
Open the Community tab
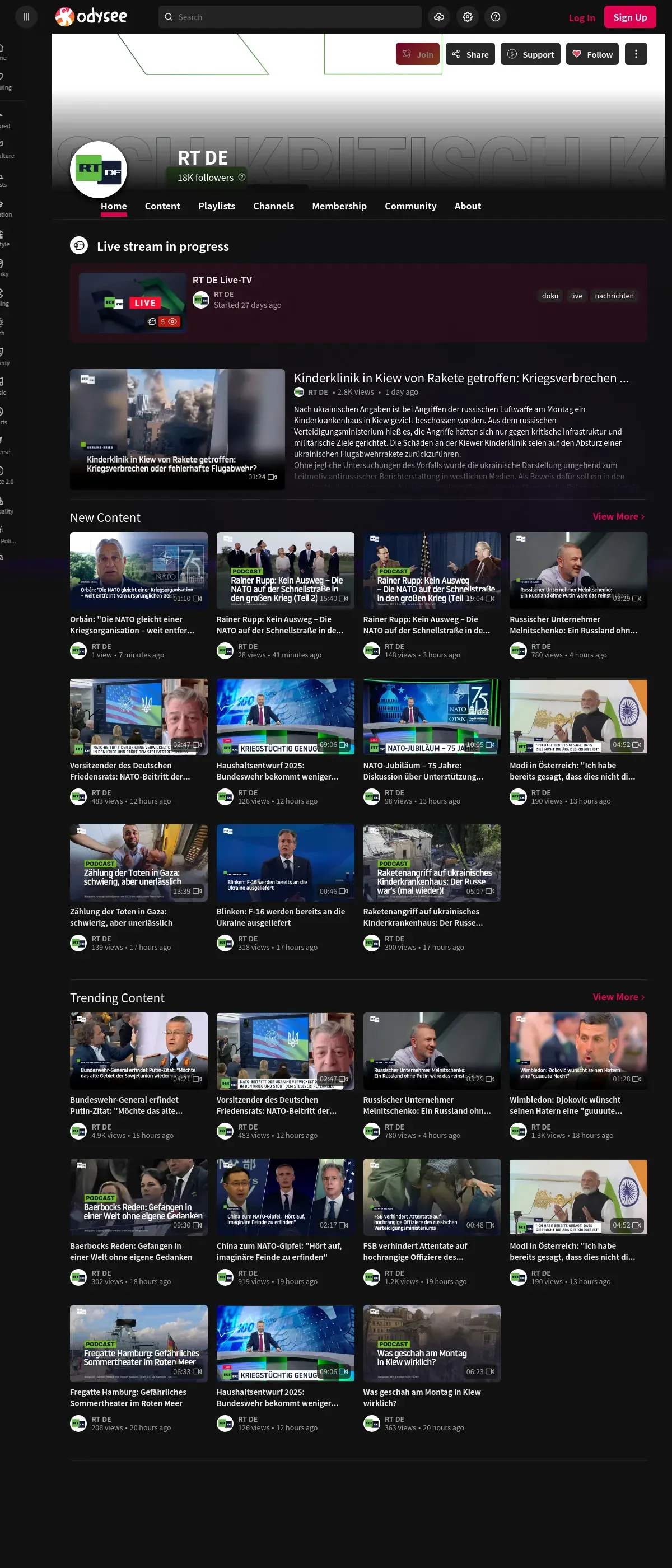coord(410,206)
